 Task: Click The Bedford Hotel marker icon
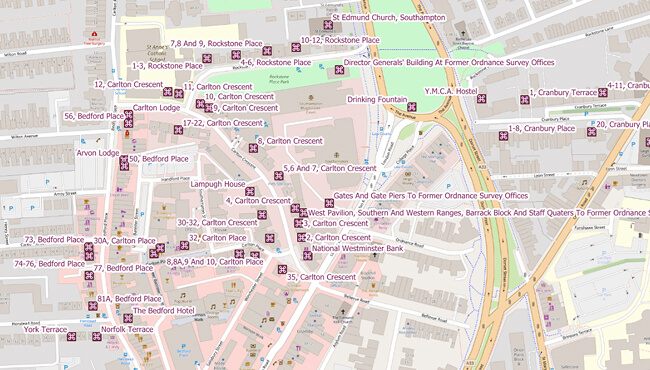(128, 318)
